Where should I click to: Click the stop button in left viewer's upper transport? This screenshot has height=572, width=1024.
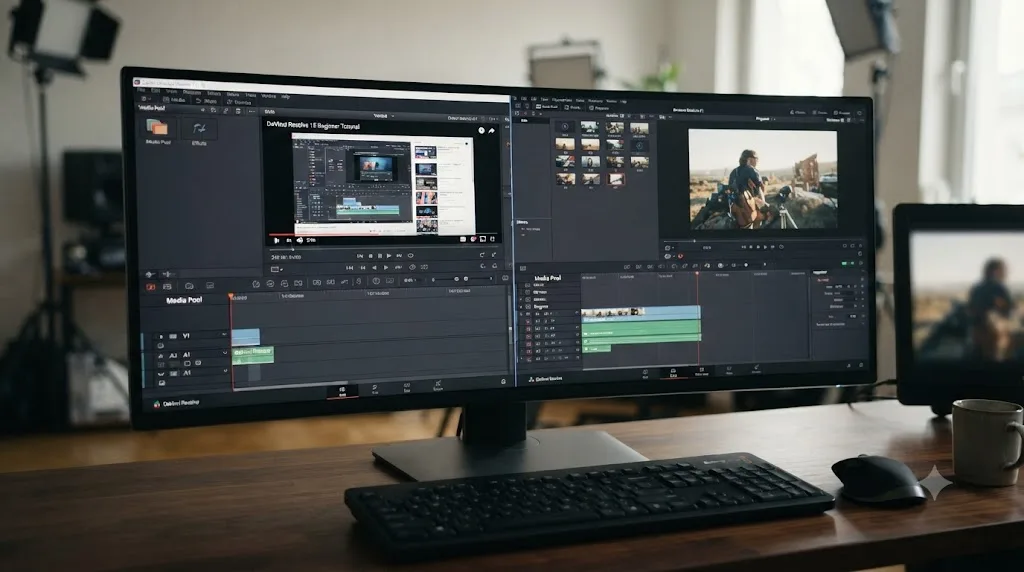coord(370,256)
